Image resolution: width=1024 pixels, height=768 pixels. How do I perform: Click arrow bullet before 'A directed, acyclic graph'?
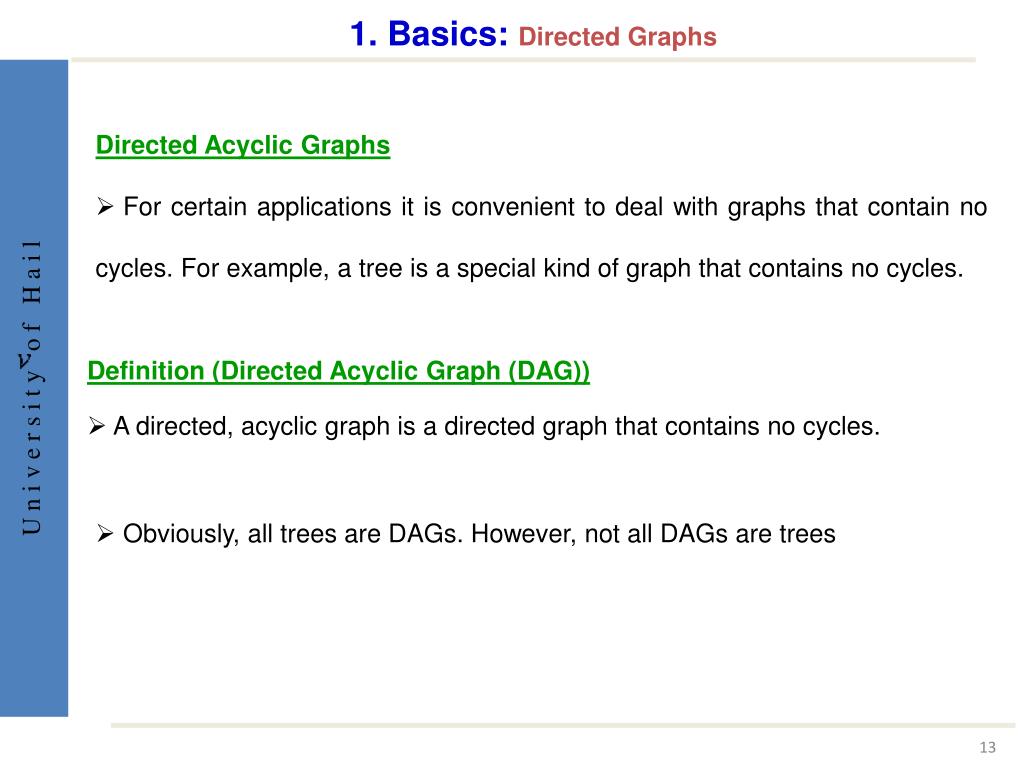(96, 426)
